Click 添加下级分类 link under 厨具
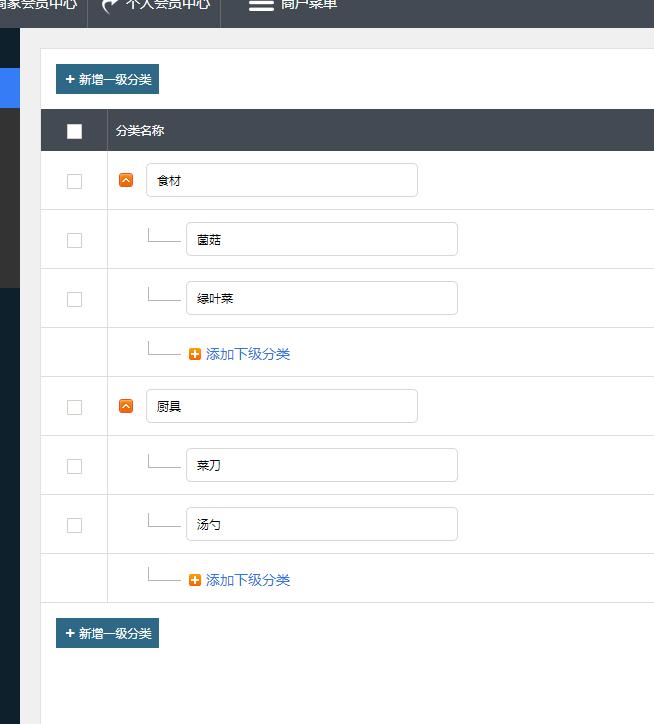This screenshot has width=654, height=724. (248, 580)
